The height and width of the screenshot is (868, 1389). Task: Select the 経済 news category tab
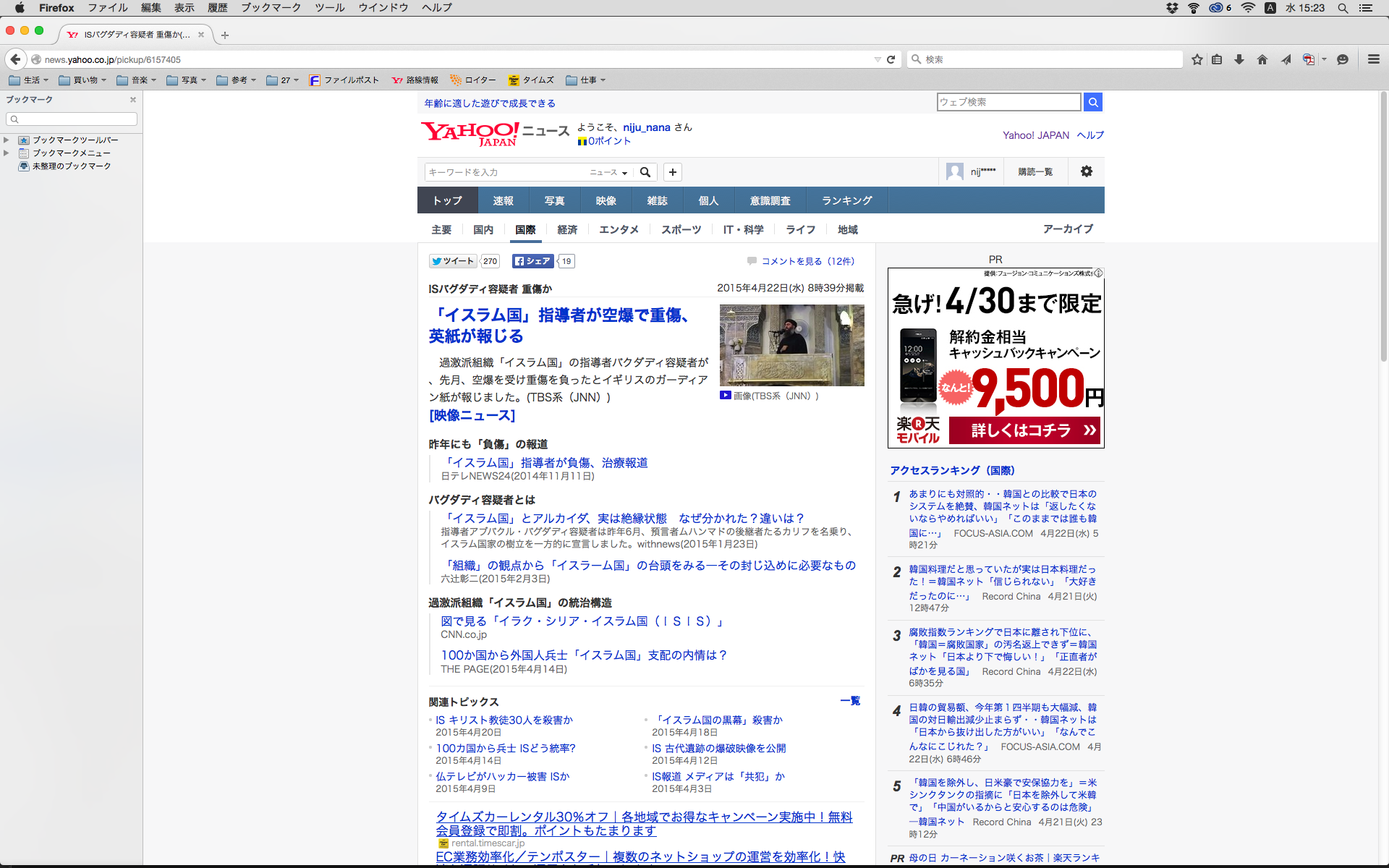(x=567, y=229)
